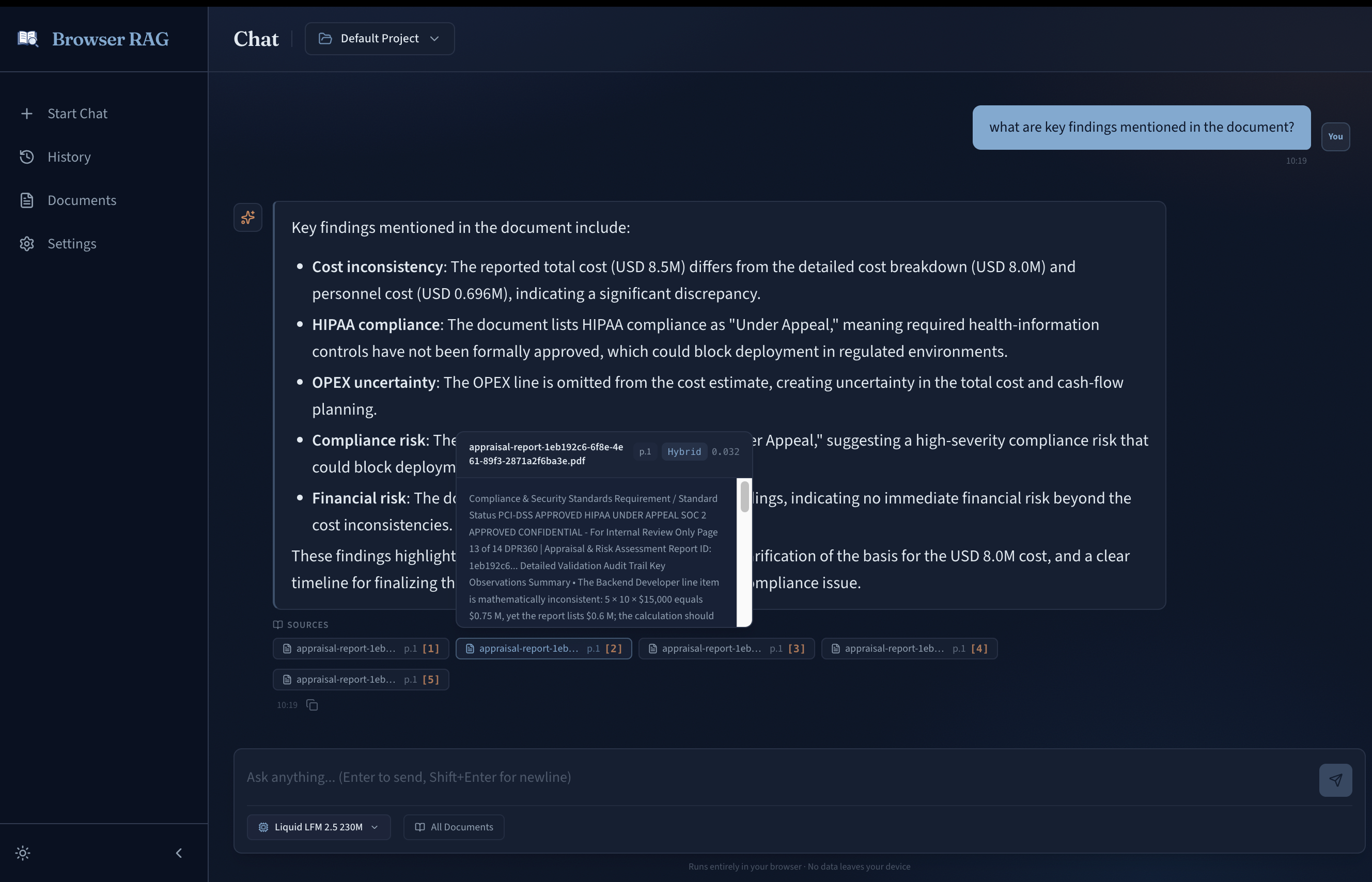Click the You avatar badge
Screen dimensions: 1372x882
[x=1335, y=136]
